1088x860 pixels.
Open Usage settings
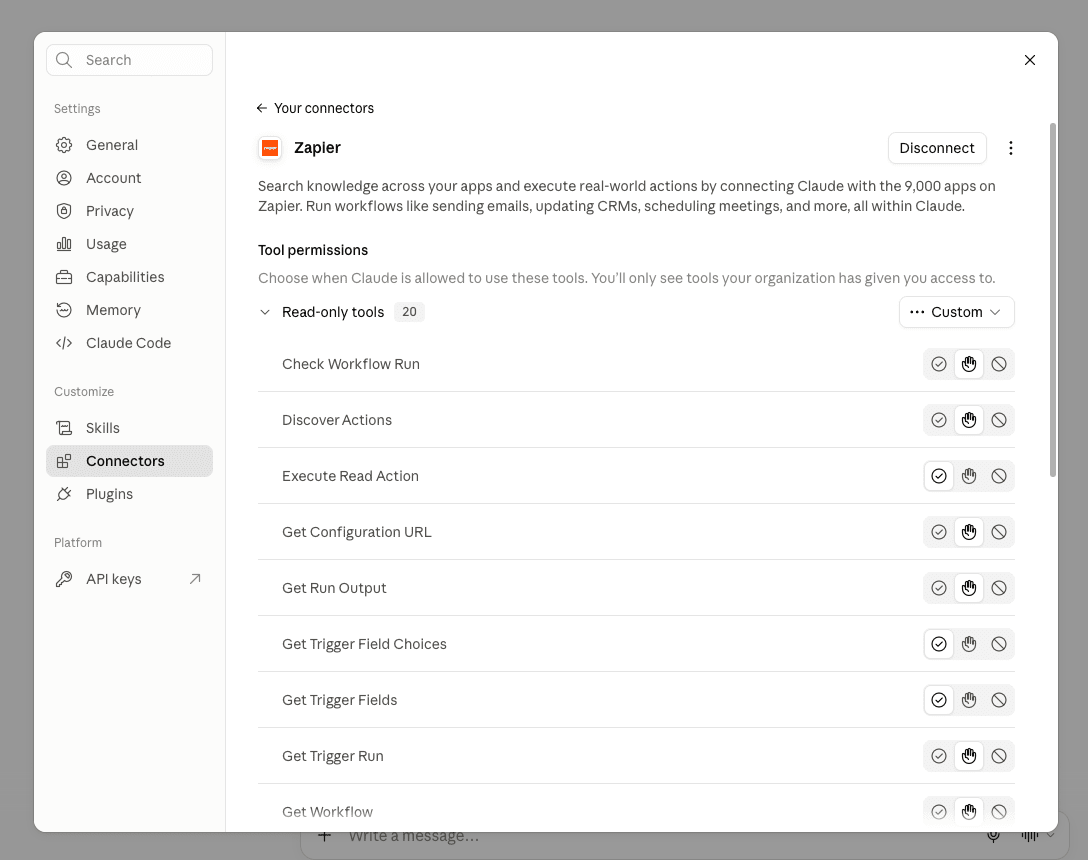[x=129, y=244]
